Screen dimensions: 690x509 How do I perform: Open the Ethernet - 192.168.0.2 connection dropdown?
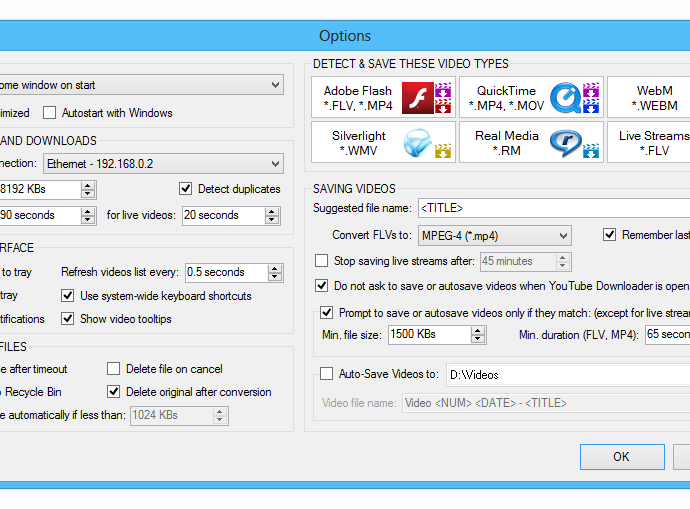(x=163, y=164)
